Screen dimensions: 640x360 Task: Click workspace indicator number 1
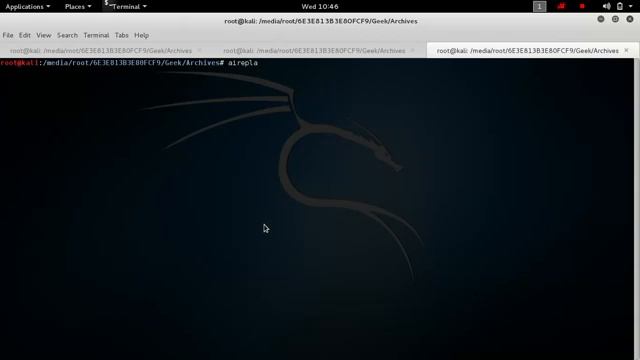[539, 7]
